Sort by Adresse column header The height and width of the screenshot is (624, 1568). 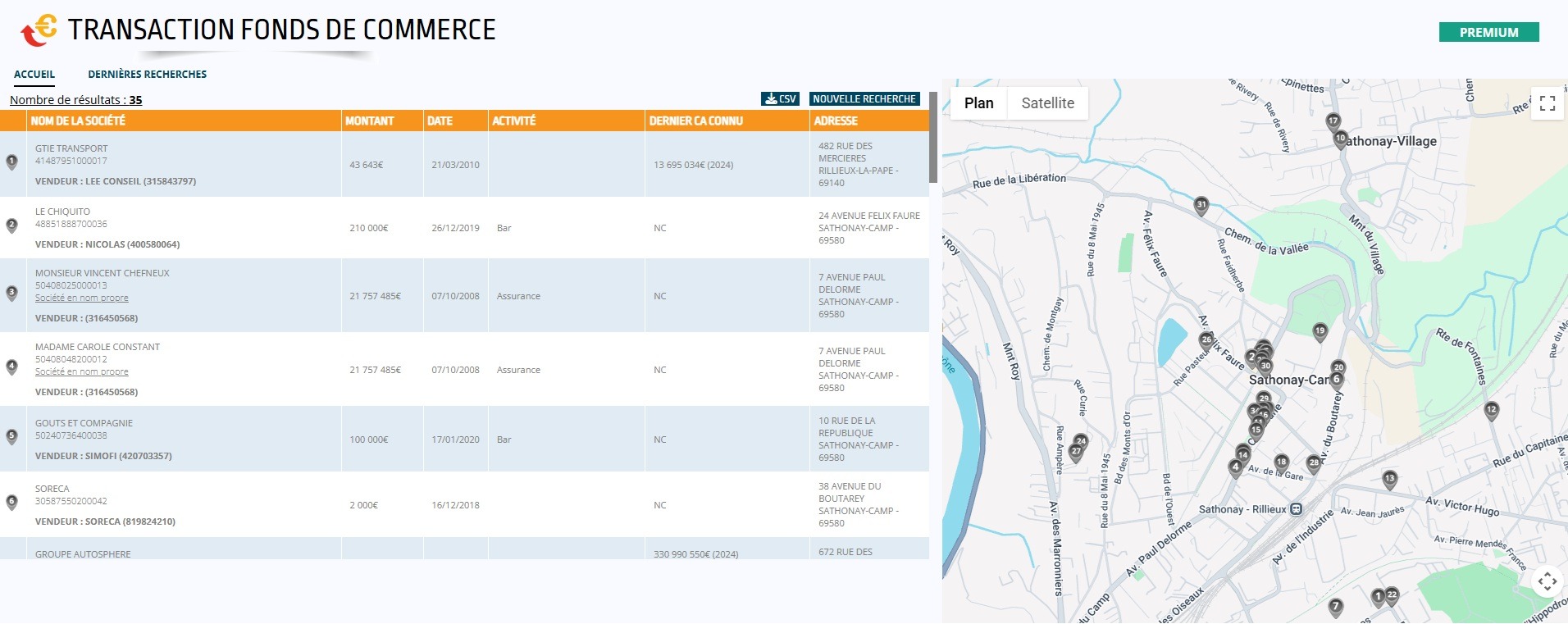[836, 121]
